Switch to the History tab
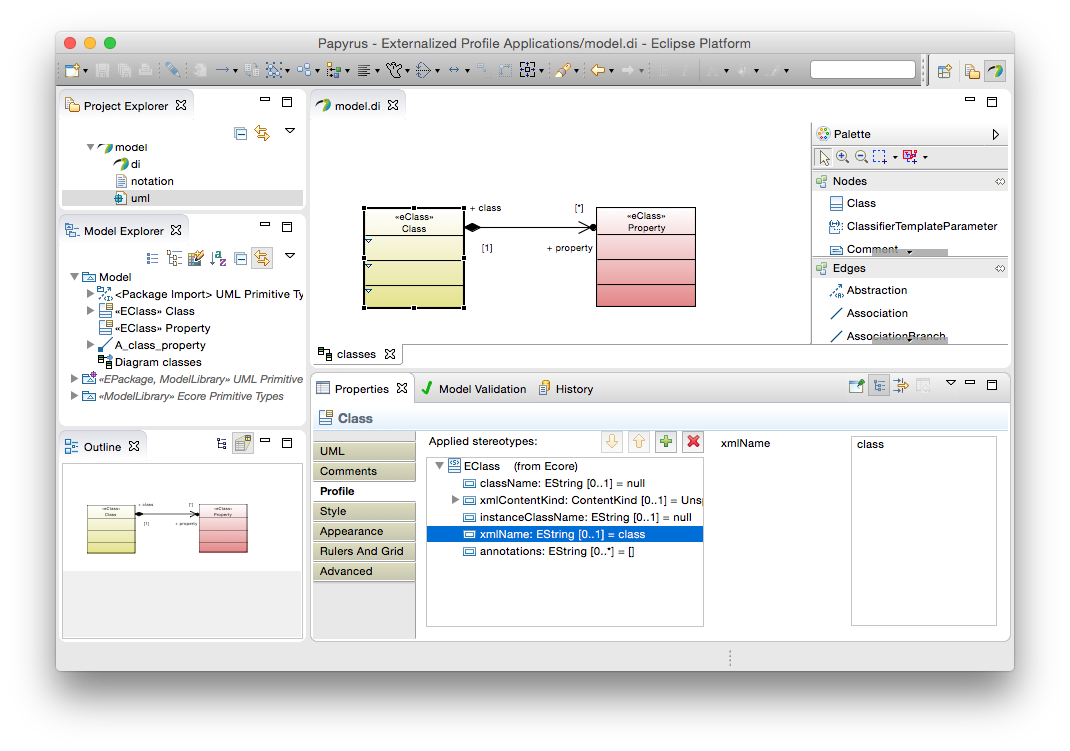This screenshot has height=751, width=1070. [x=566, y=389]
